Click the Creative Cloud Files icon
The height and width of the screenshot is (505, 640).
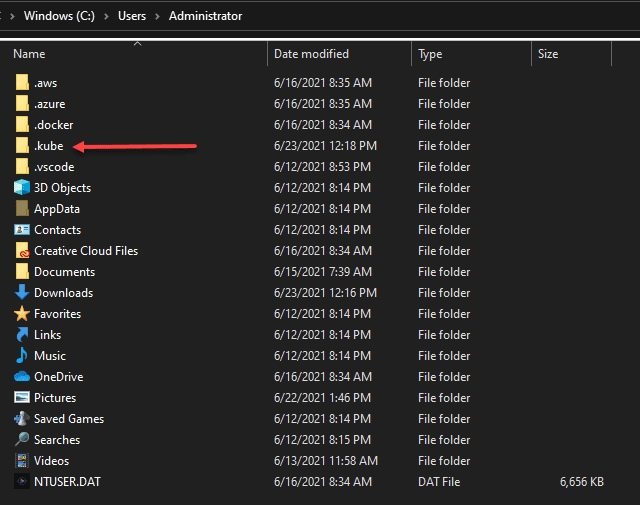pos(22,251)
